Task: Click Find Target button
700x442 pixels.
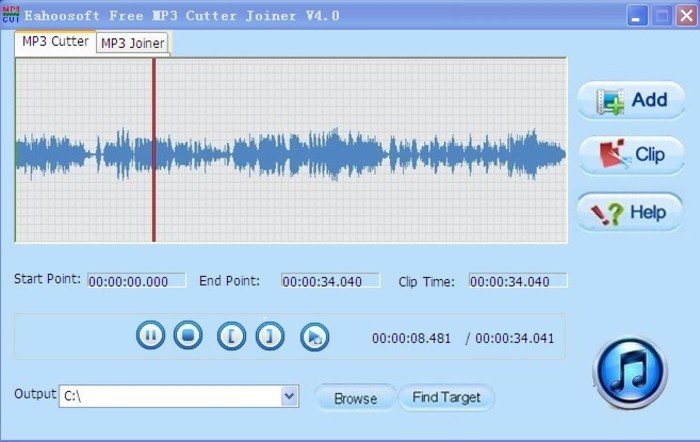Action: click(x=446, y=397)
